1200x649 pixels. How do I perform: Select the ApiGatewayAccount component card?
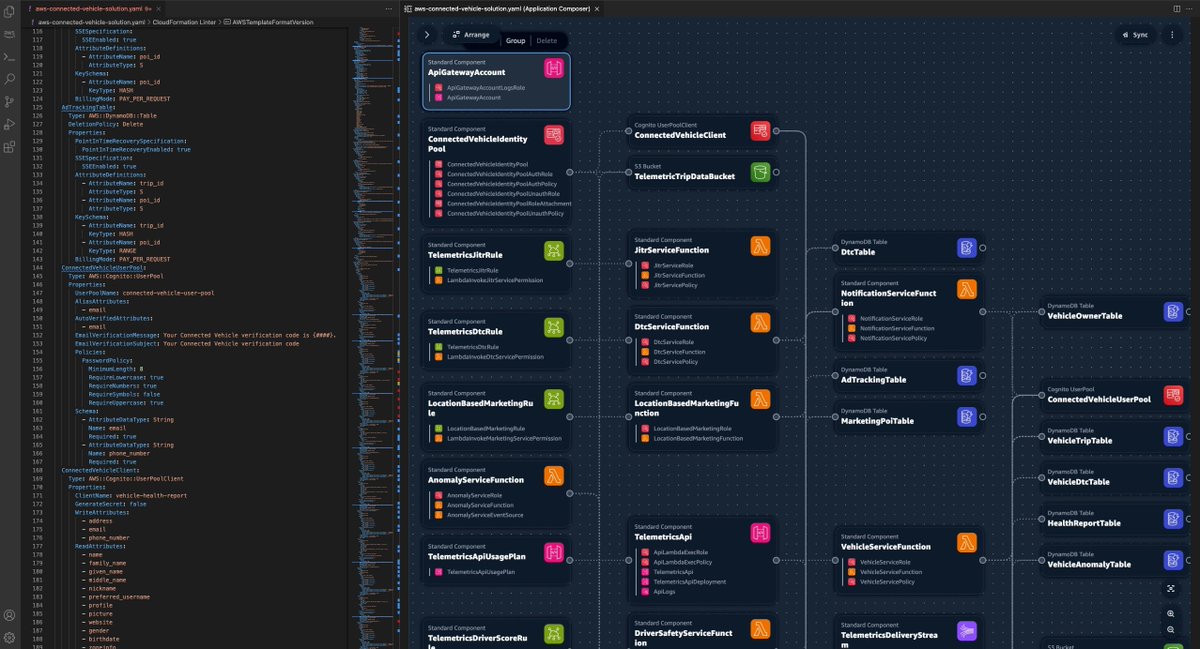coord(496,80)
